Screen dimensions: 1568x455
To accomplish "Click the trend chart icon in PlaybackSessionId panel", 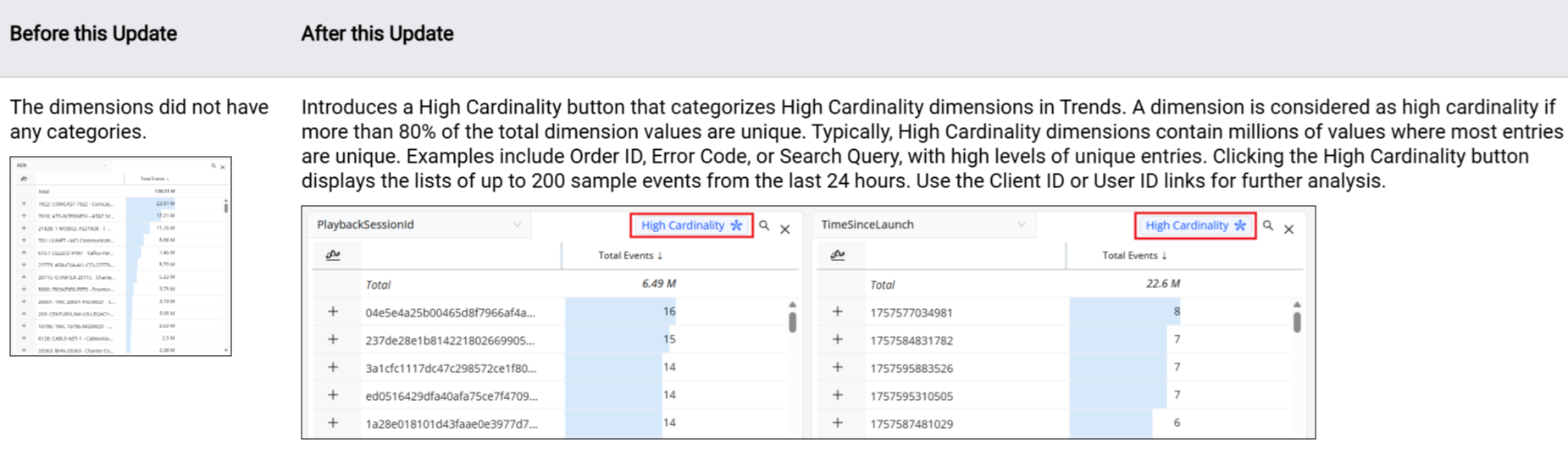I will (x=333, y=255).
